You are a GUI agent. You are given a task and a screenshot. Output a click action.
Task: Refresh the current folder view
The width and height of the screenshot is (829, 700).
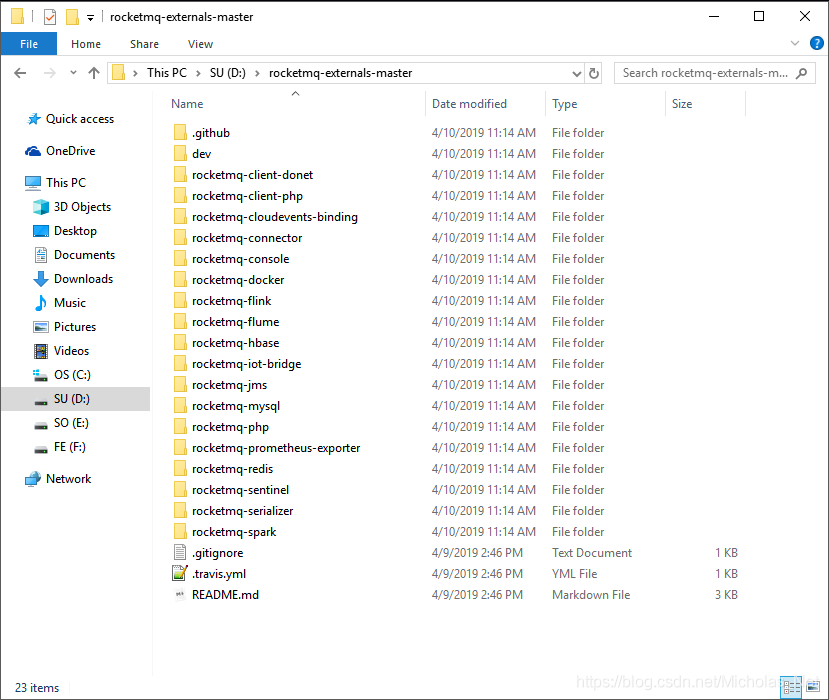594,73
